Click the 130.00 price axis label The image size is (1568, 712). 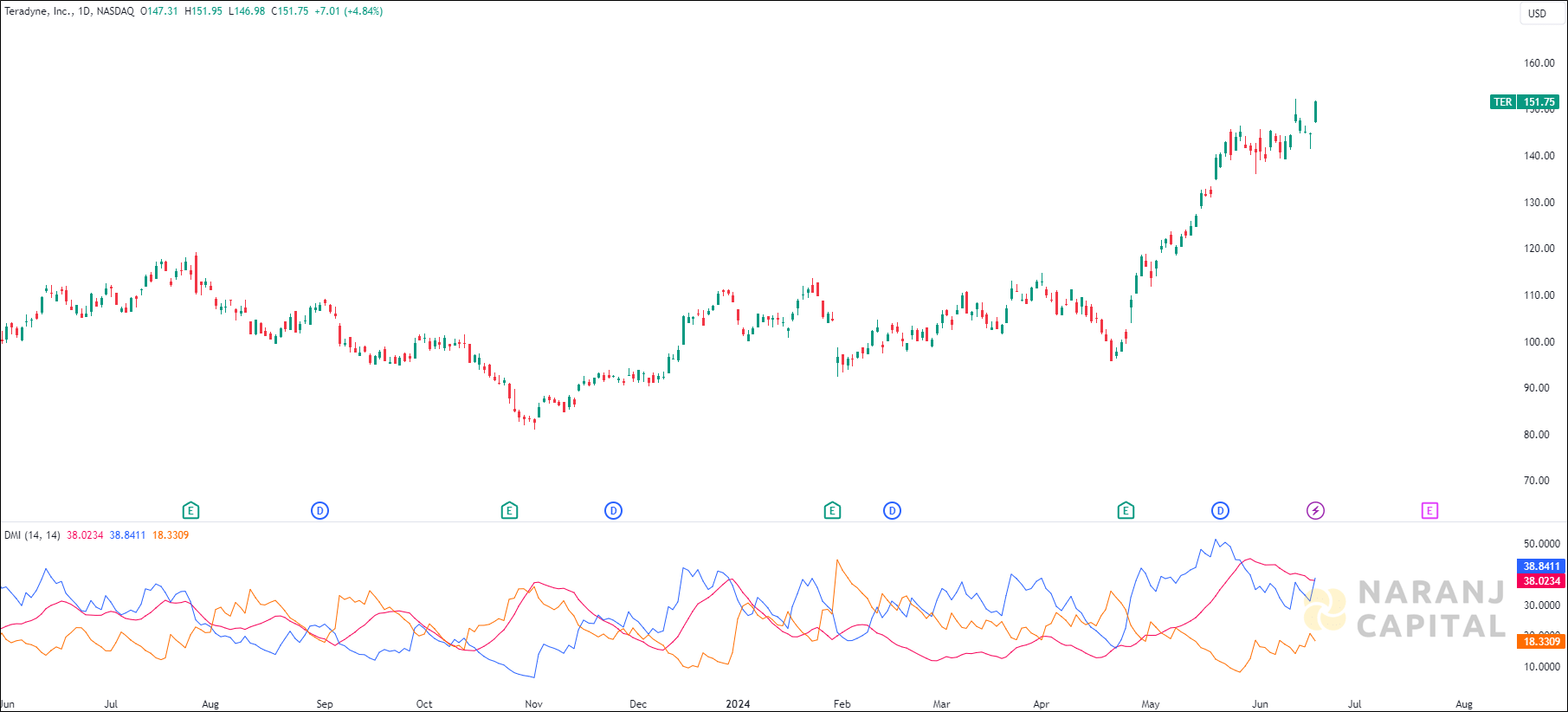coord(1539,203)
